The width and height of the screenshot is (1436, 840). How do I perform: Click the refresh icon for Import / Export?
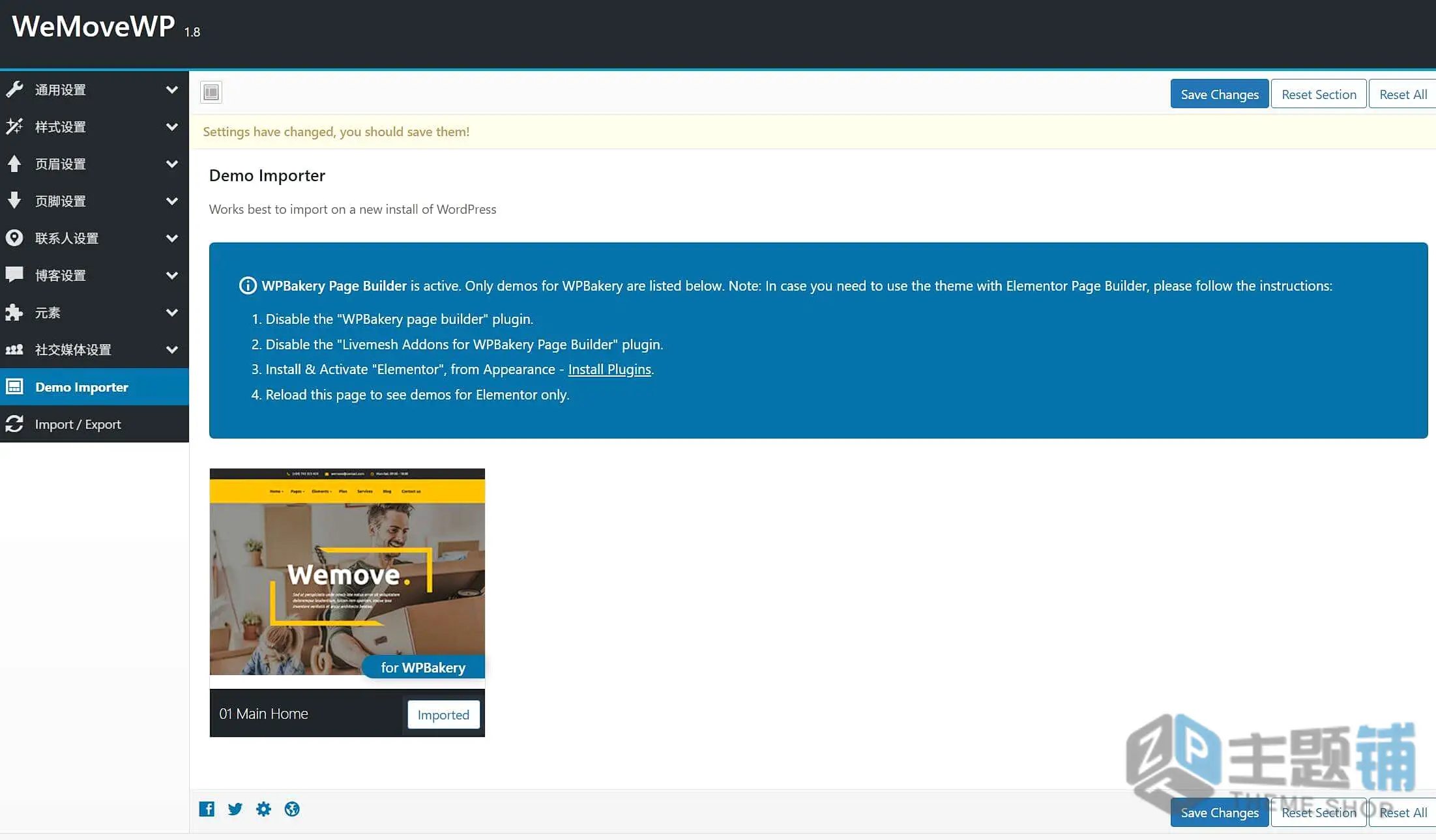(14, 424)
